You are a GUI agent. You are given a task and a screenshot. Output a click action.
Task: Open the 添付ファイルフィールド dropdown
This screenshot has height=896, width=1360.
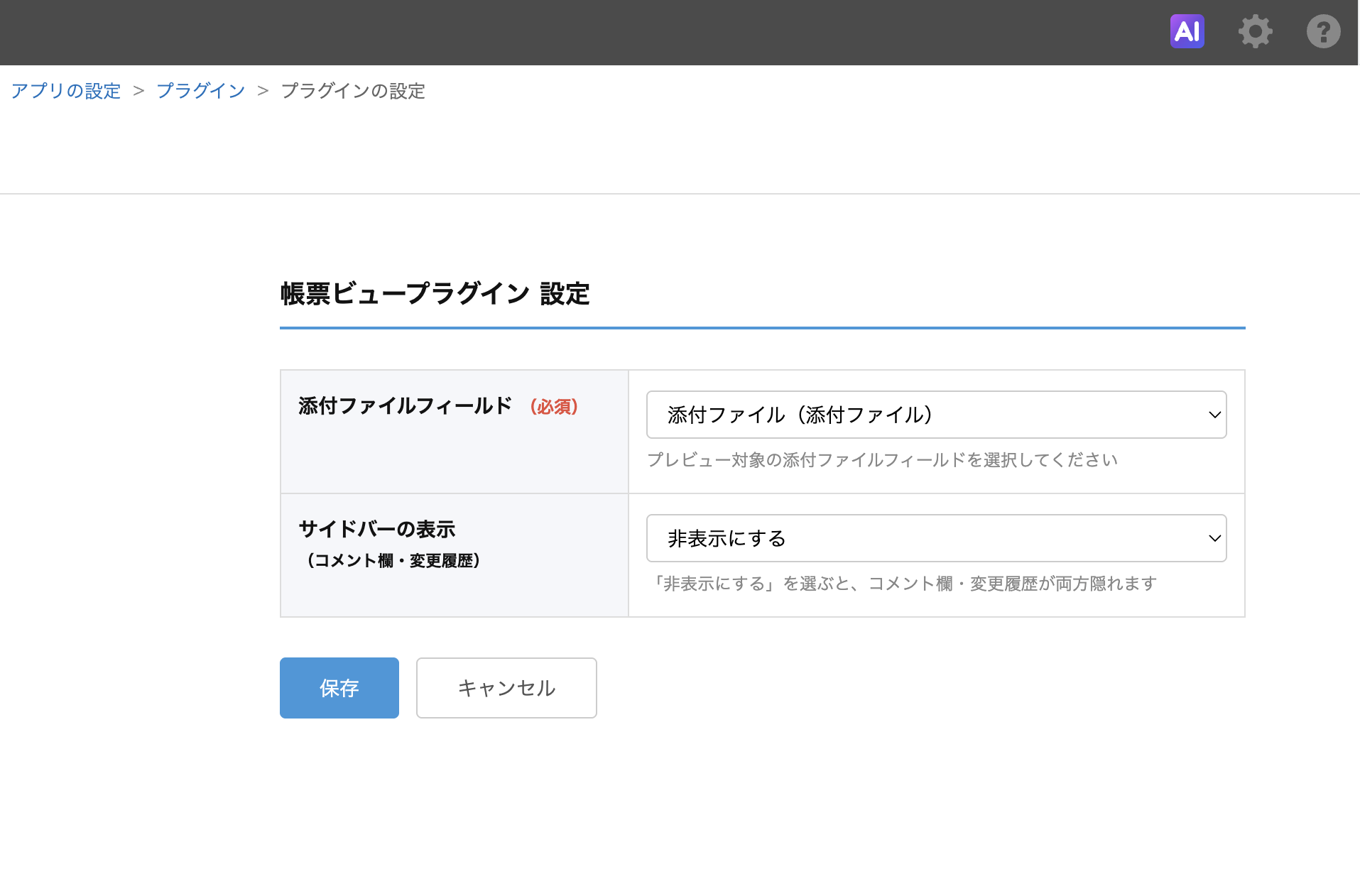click(x=936, y=415)
